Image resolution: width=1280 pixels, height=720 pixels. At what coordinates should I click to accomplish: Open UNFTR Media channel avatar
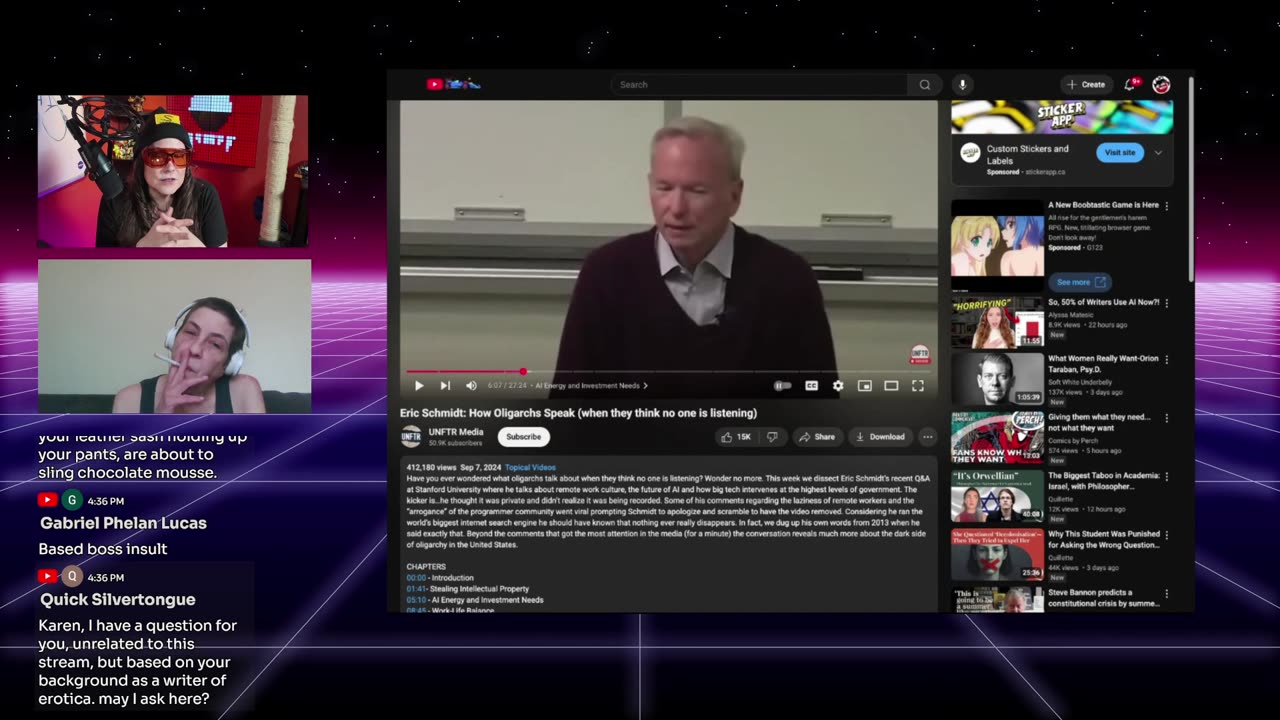pyautogui.click(x=411, y=436)
